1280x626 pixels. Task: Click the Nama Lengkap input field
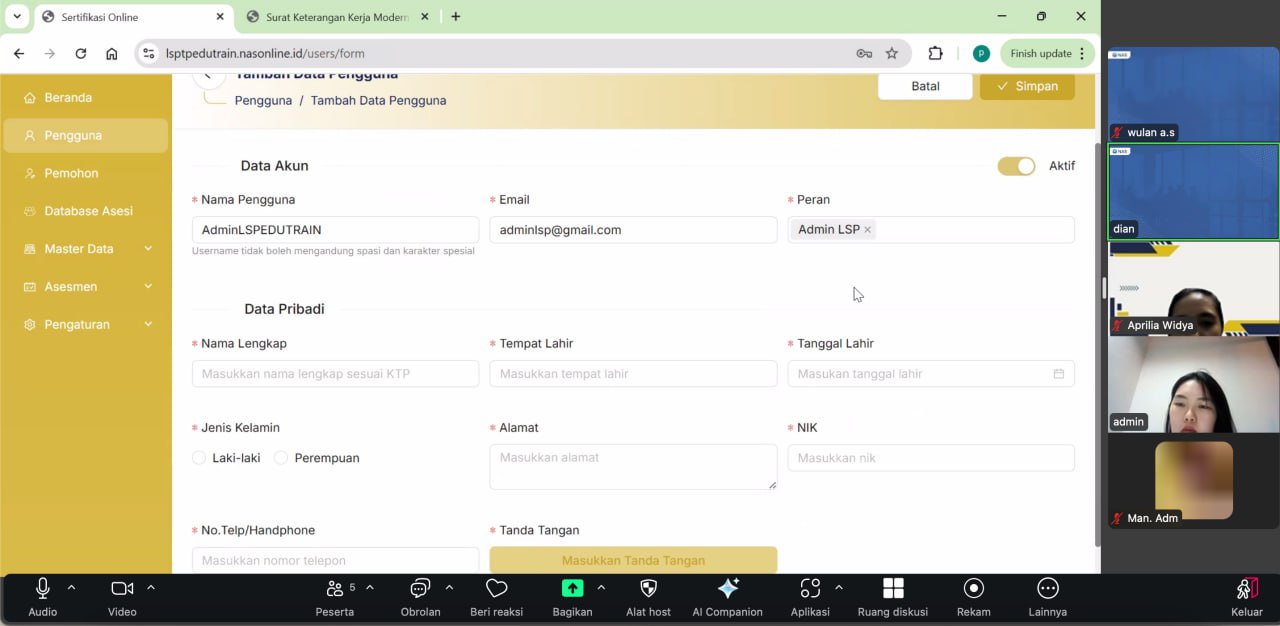click(335, 374)
